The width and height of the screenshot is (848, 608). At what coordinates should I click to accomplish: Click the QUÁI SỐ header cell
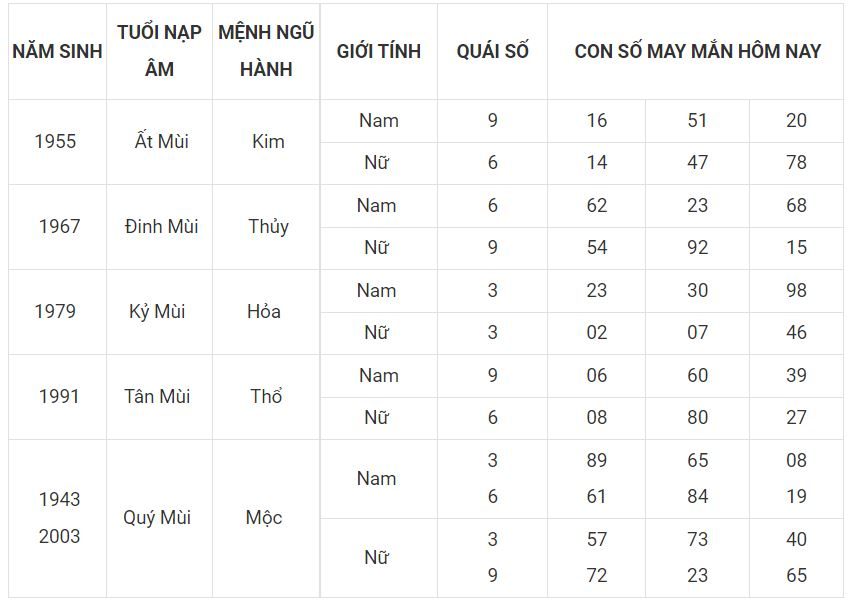(492, 51)
